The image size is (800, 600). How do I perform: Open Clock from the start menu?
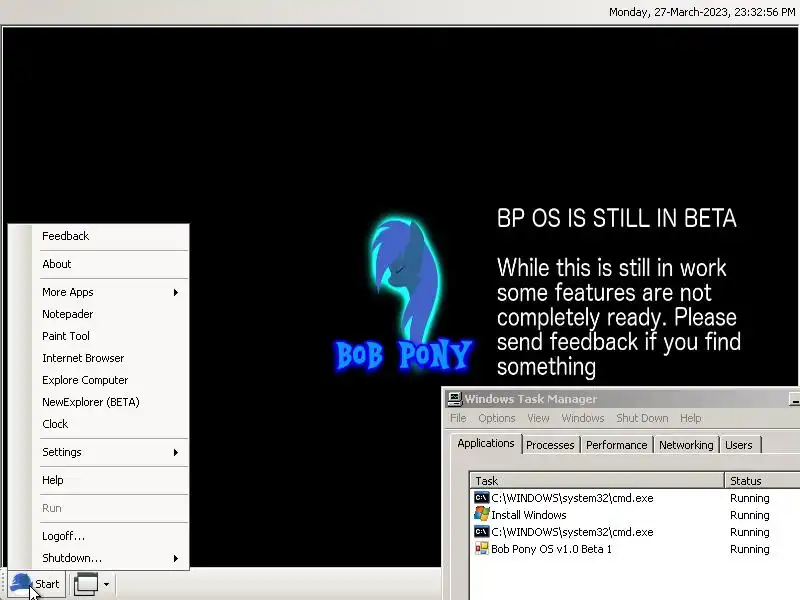click(x=111, y=424)
